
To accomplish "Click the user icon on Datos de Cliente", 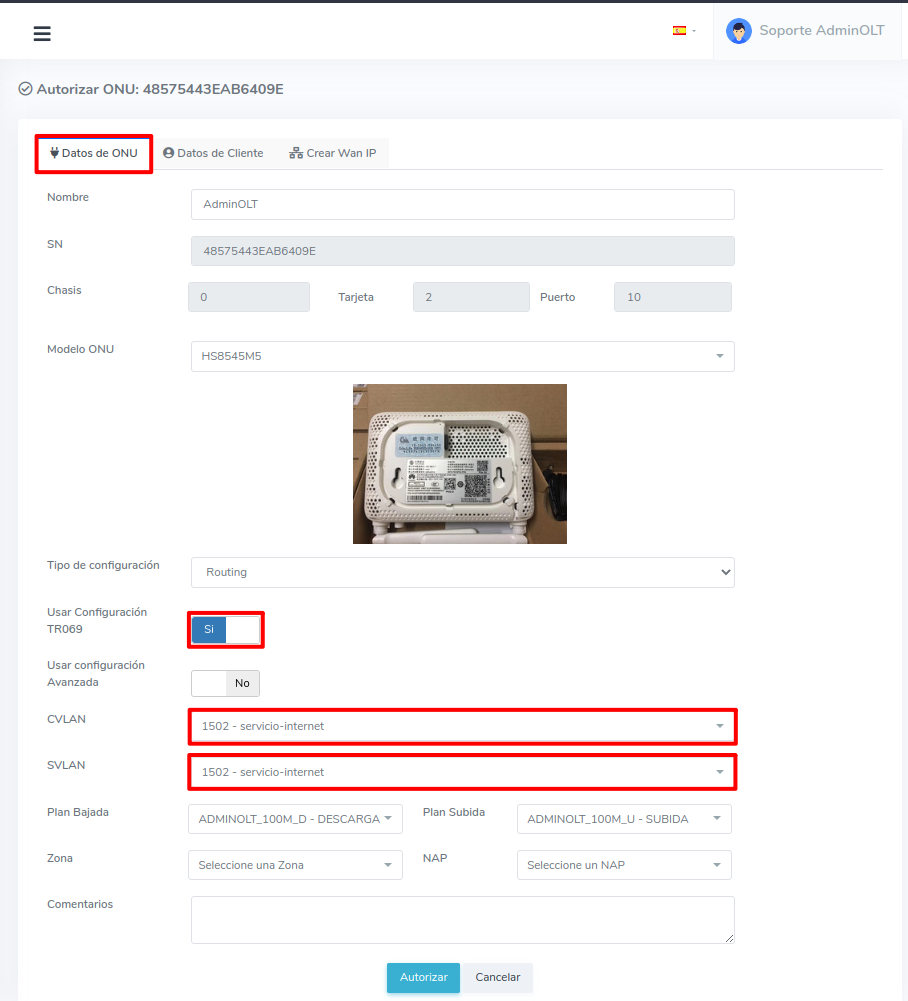I will 169,153.
